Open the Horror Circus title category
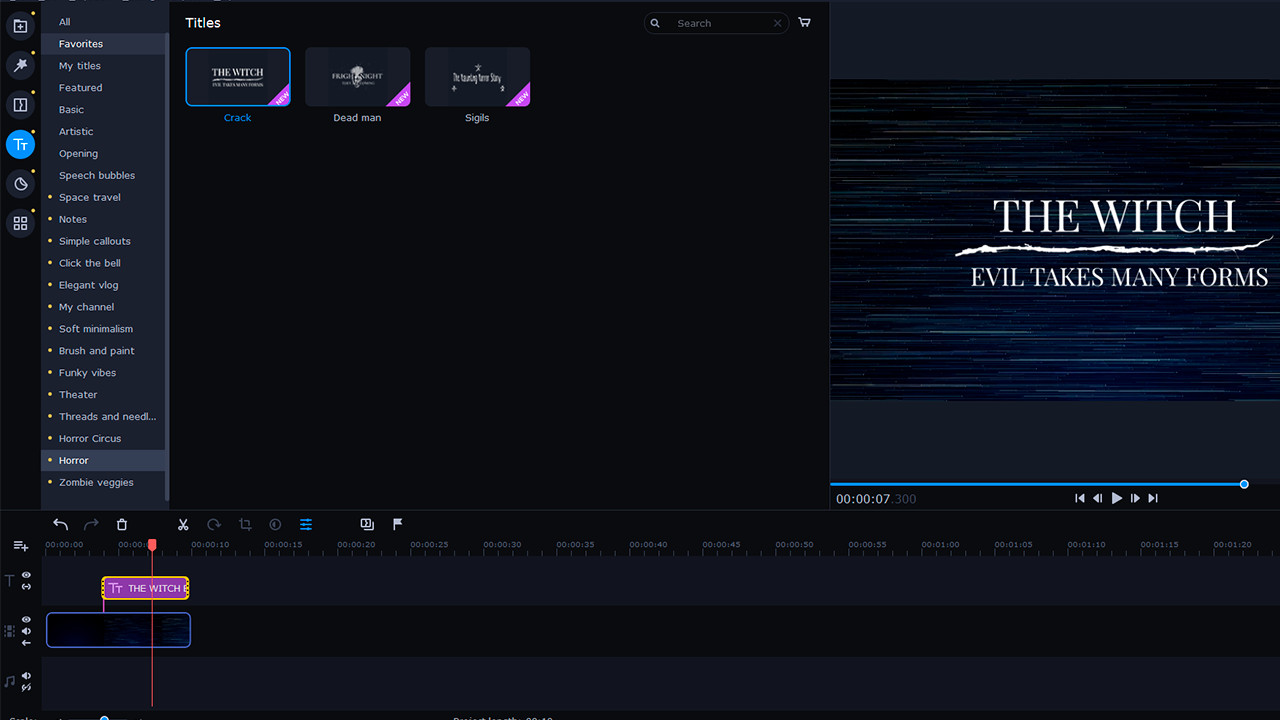The width and height of the screenshot is (1280, 720). (90, 438)
